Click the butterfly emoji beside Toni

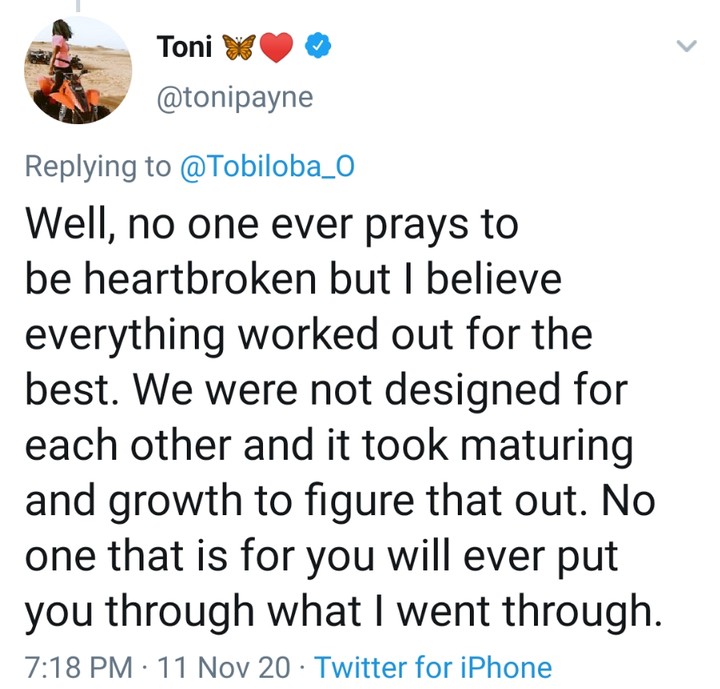pyautogui.click(x=241, y=46)
